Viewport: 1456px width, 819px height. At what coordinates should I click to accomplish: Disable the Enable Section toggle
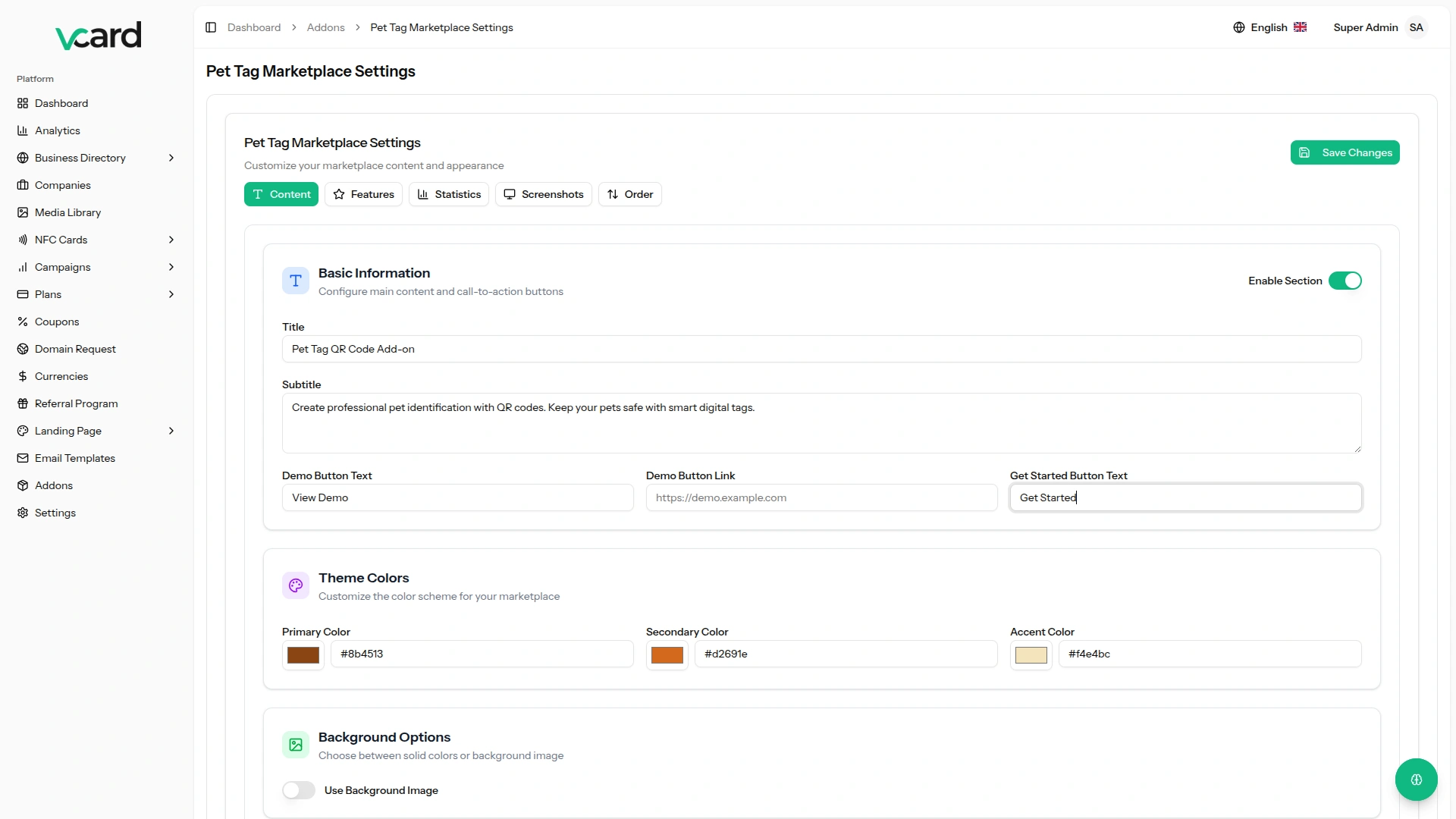[1345, 281]
